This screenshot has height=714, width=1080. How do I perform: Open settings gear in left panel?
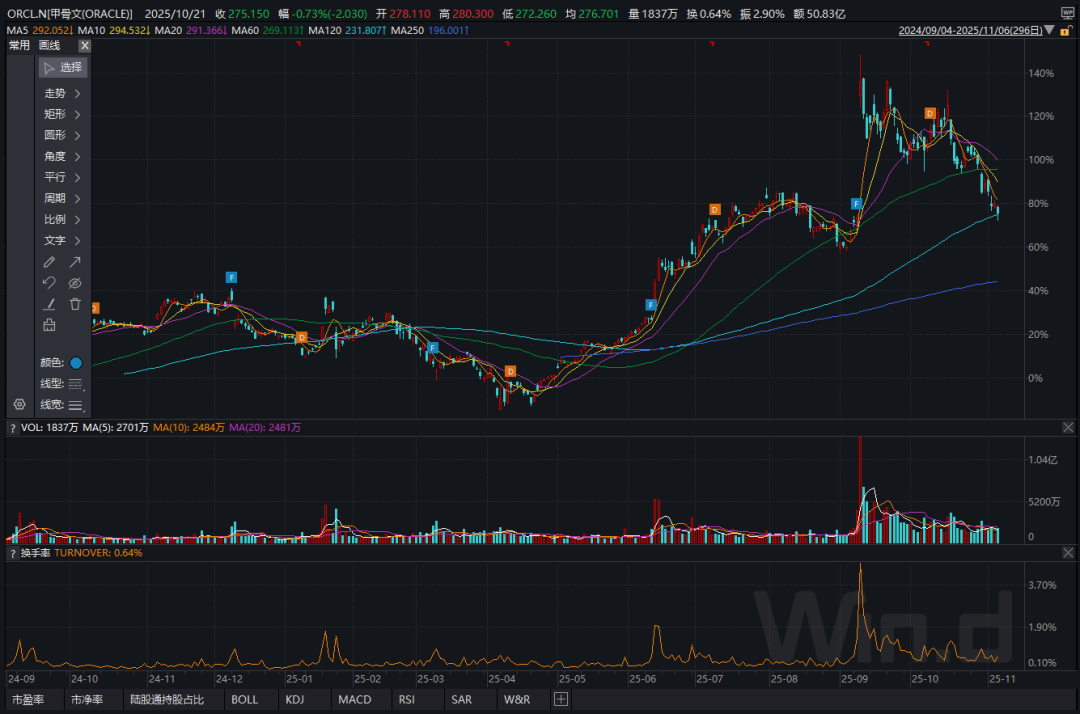(x=19, y=404)
